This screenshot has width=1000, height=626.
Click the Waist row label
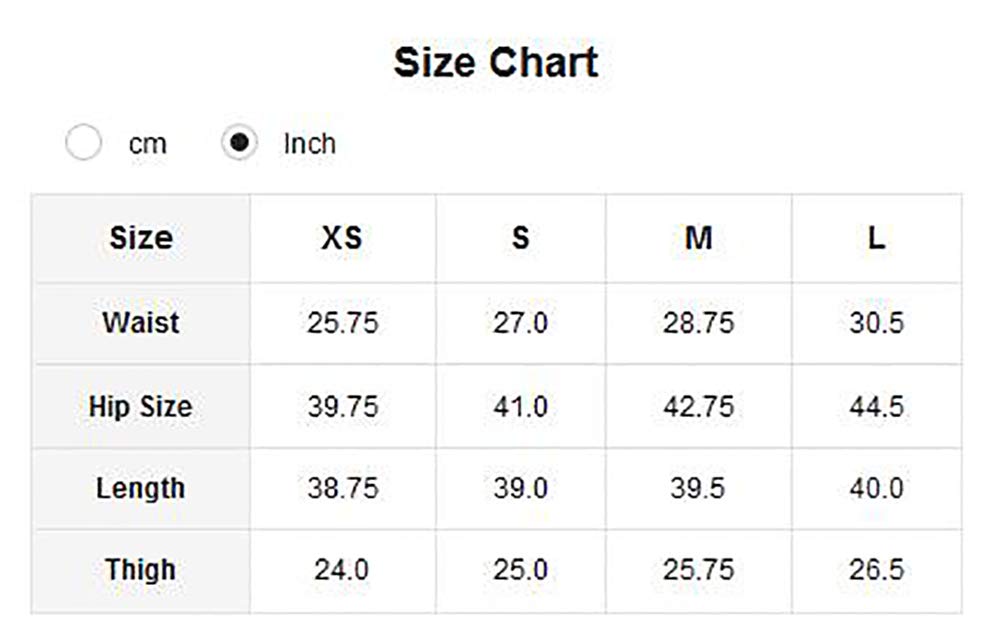tap(141, 323)
